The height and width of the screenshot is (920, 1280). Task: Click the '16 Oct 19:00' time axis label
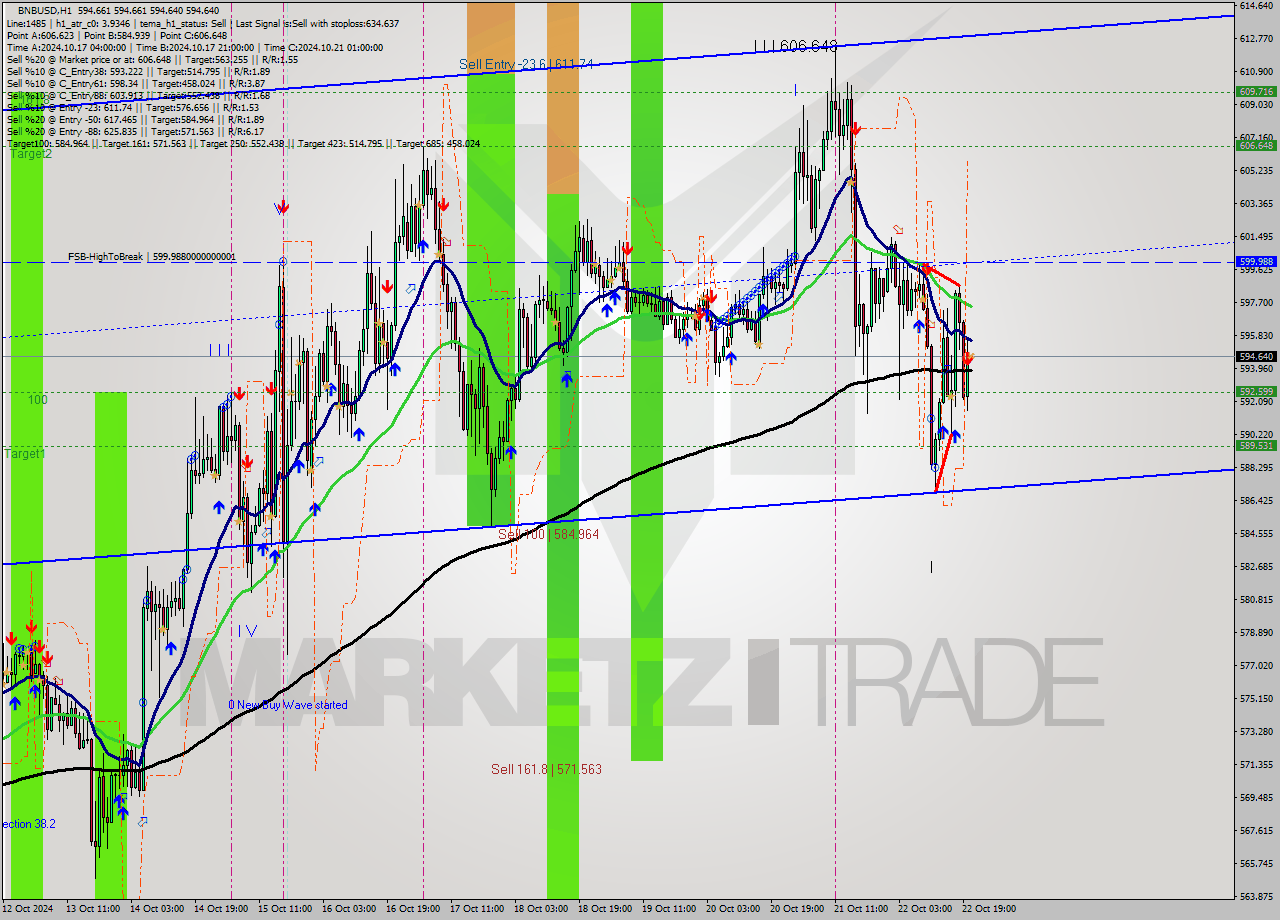[x=413, y=909]
